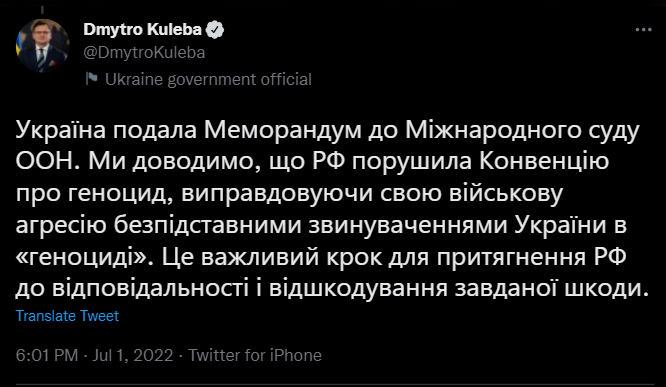Image resolution: width=666 pixels, height=387 pixels.
Task: Translate Tweet into English
Action: click(x=67, y=316)
